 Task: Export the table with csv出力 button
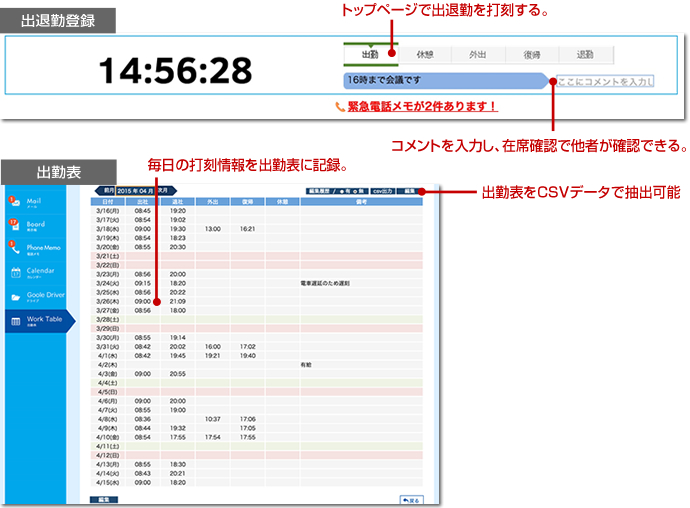click(382, 191)
